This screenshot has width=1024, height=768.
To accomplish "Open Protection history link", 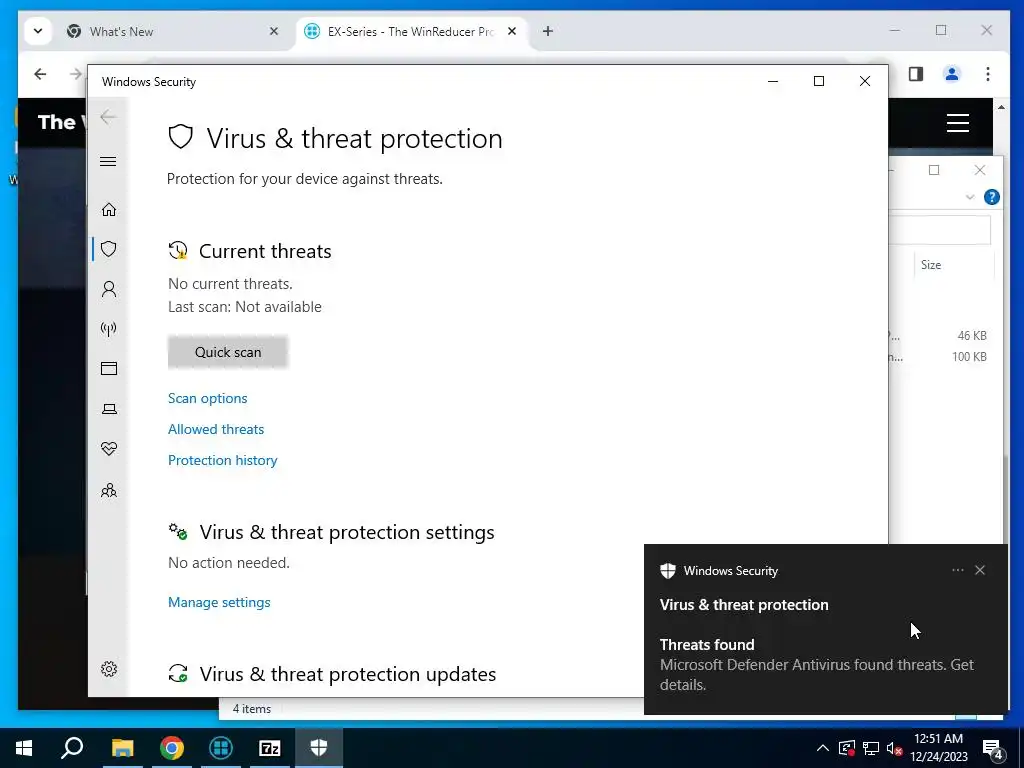I will coord(223,460).
